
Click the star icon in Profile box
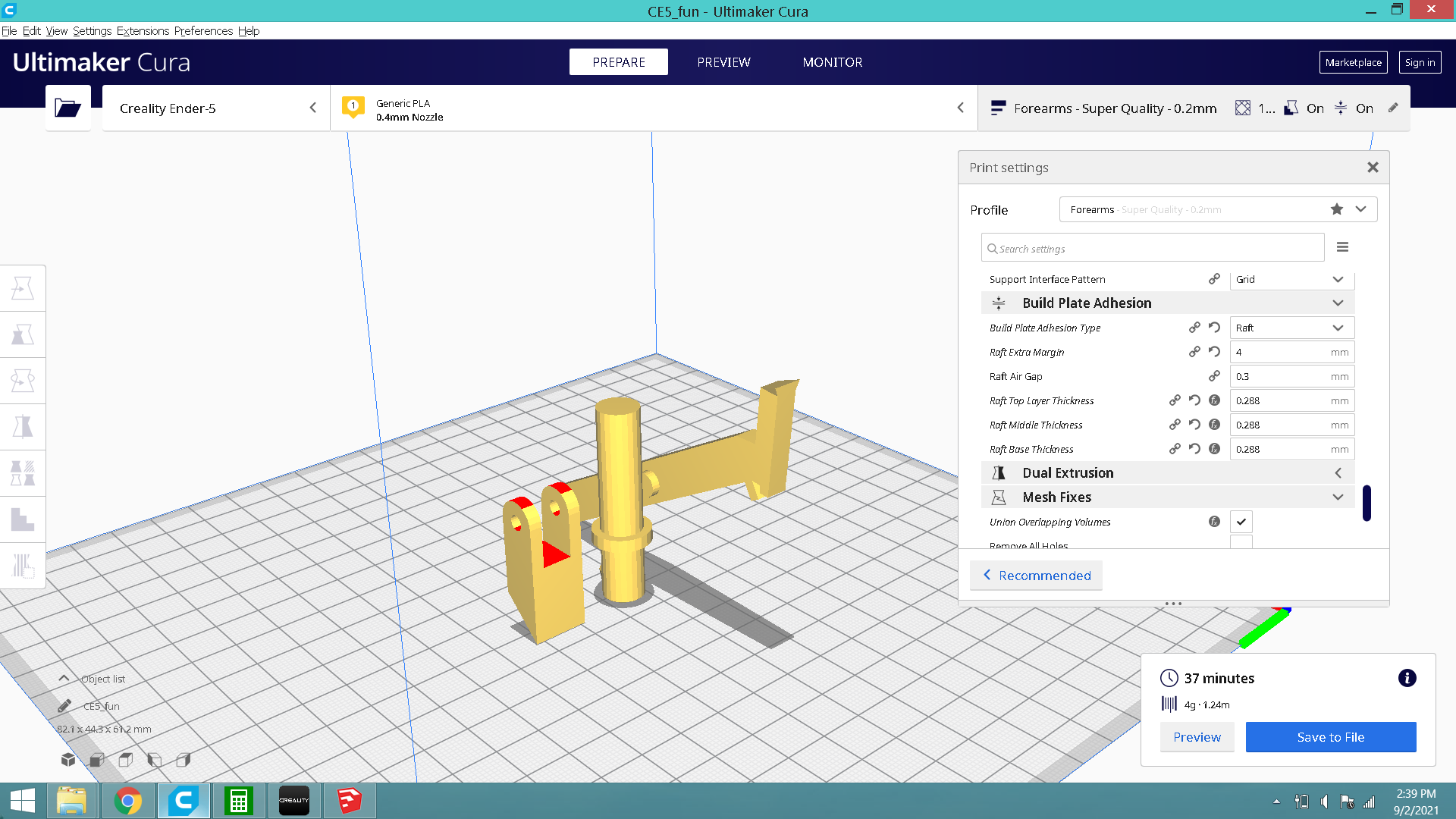point(1337,209)
